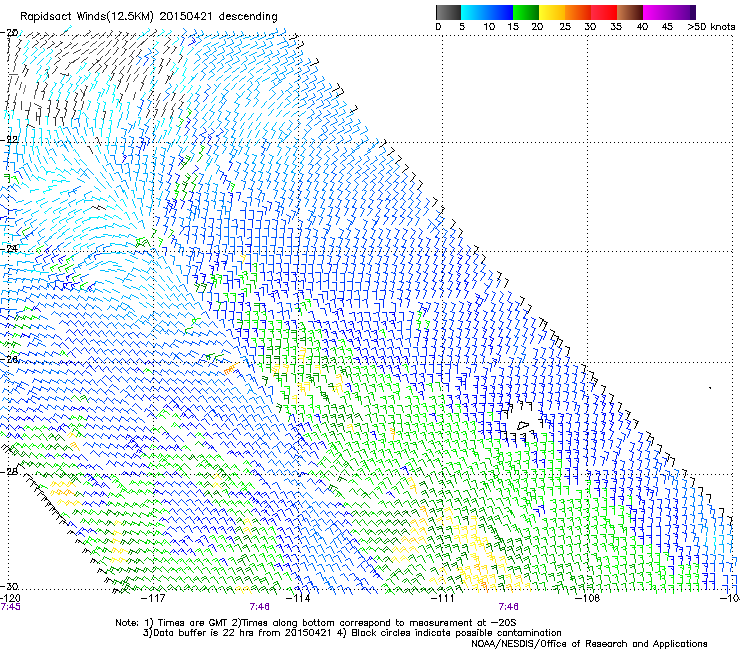Click the gray 0-5 knots color segment
The height and width of the screenshot is (650, 740).
(x=448, y=12)
